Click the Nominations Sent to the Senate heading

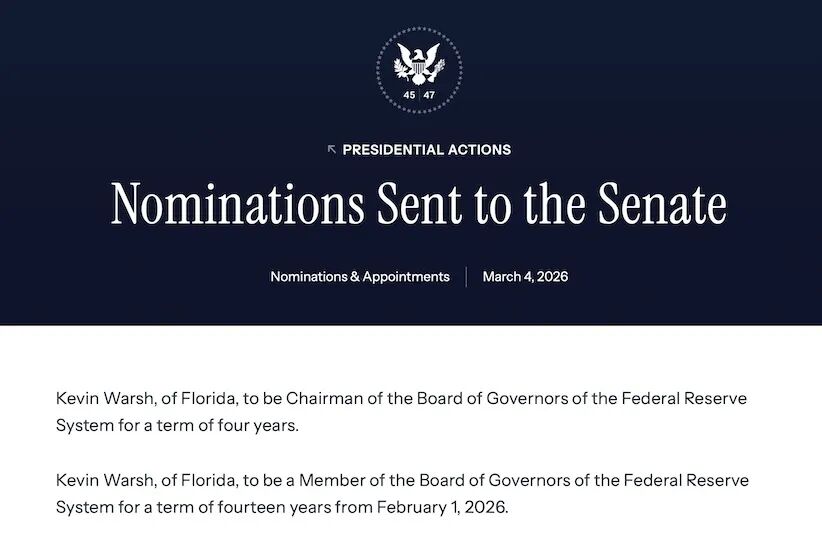tap(419, 204)
